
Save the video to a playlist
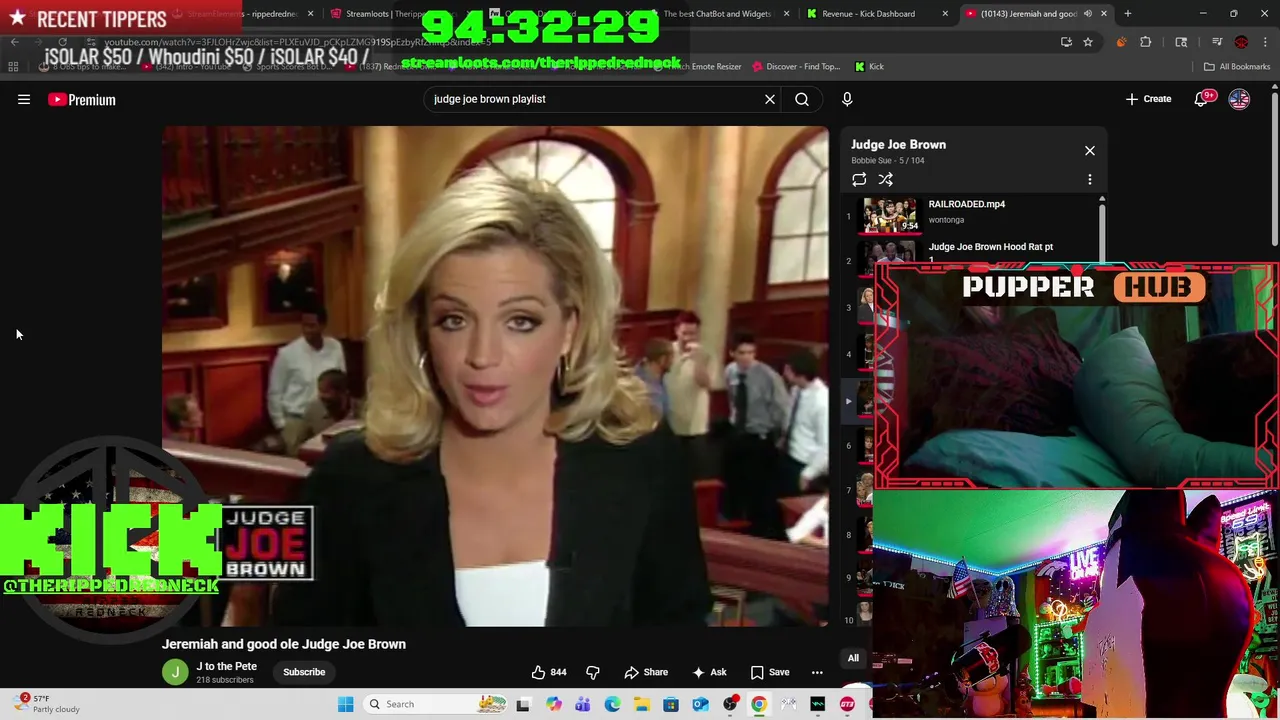click(x=770, y=672)
